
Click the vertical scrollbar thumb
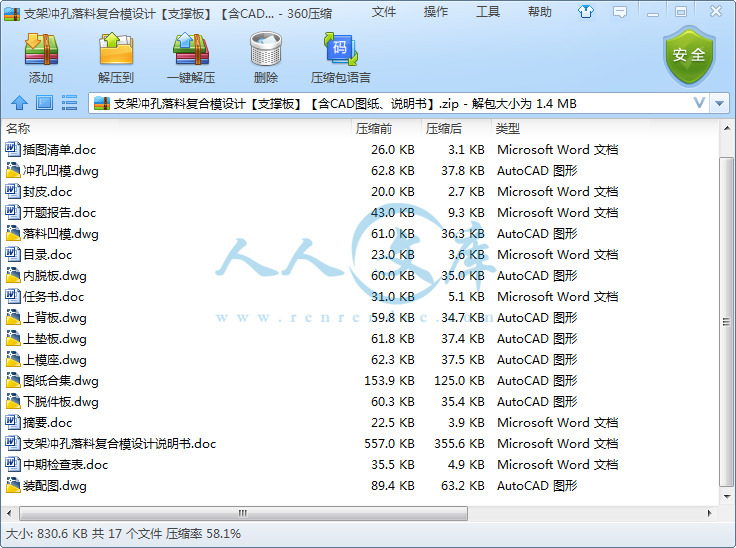(x=727, y=322)
